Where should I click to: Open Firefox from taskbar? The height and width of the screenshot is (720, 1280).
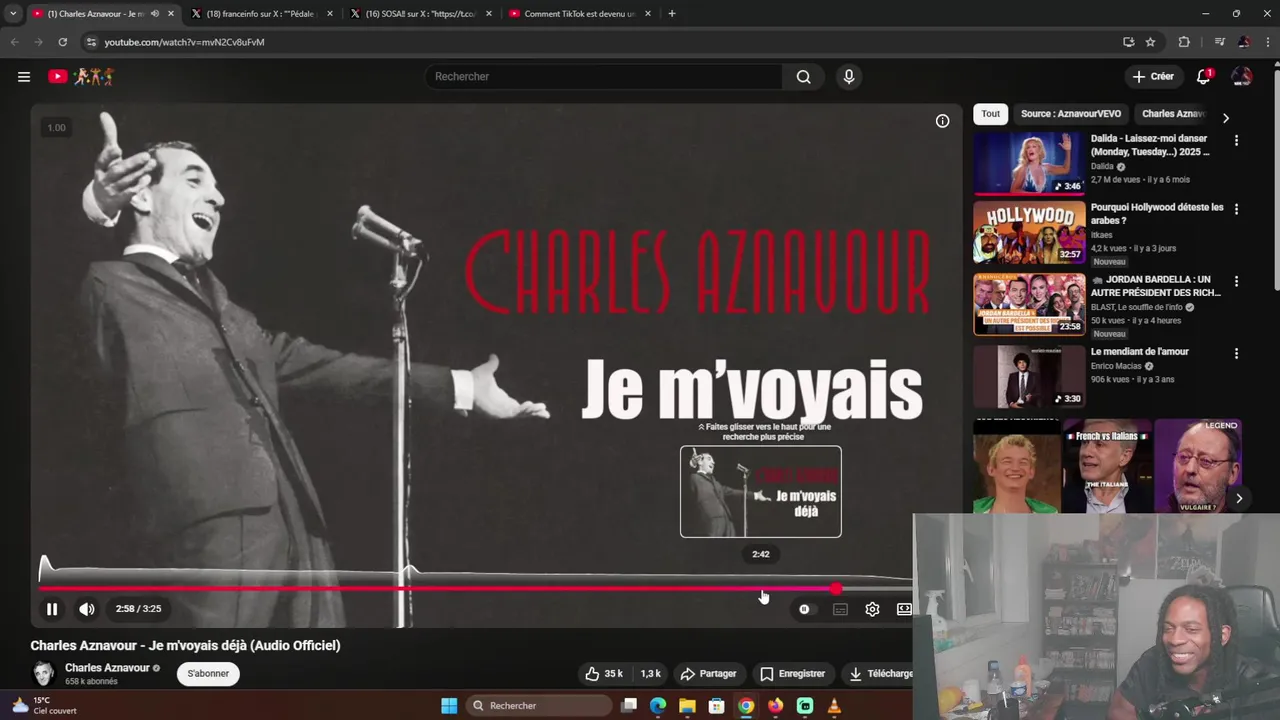[x=775, y=706]
